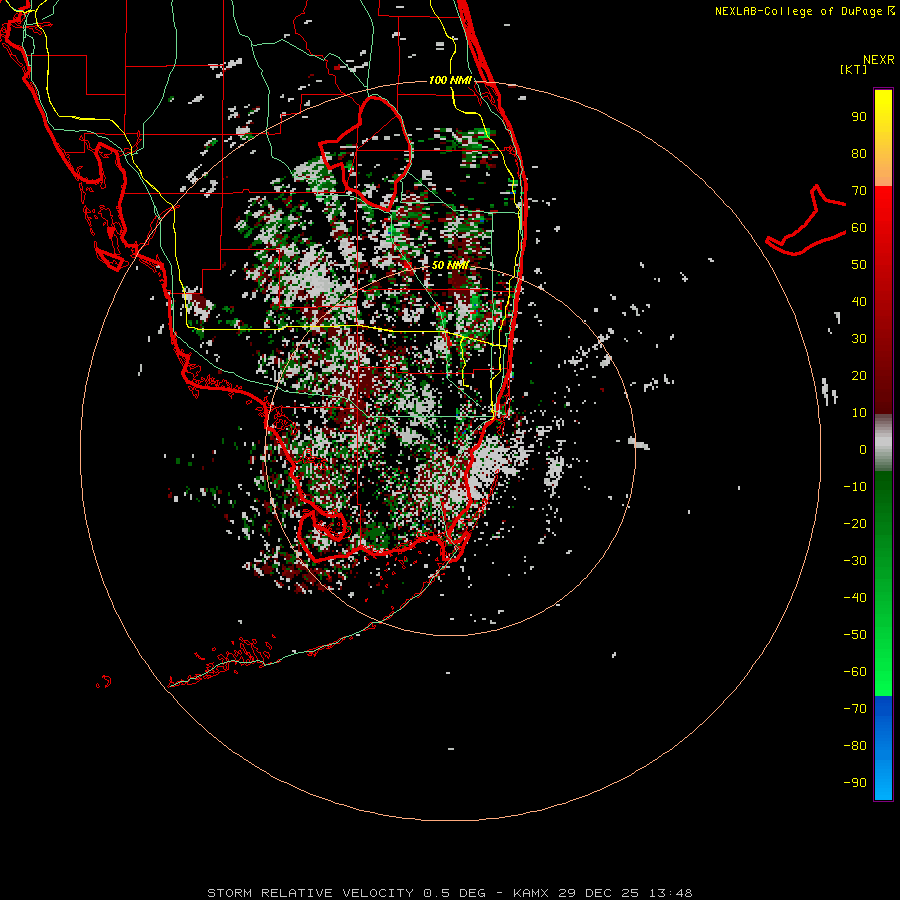The height and width of the screenshot is (900, 900).
Task: Click the -90 scale value
Action: pos(855,783)
